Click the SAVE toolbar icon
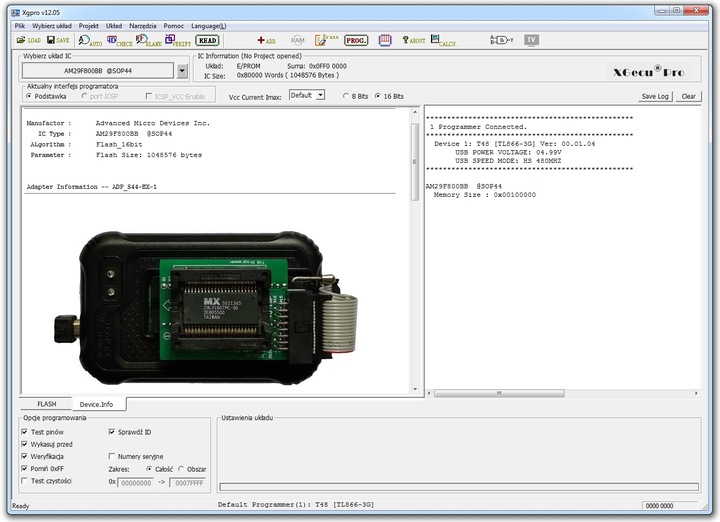Screen dimensions: 720x522 (58, 40)
